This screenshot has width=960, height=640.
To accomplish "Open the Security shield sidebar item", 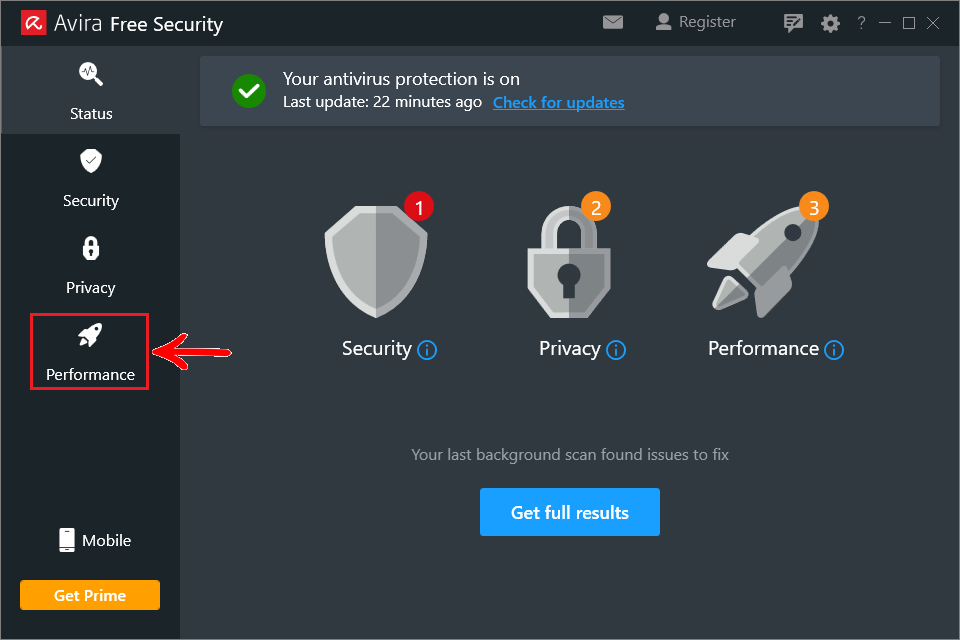I will point(91,178).
